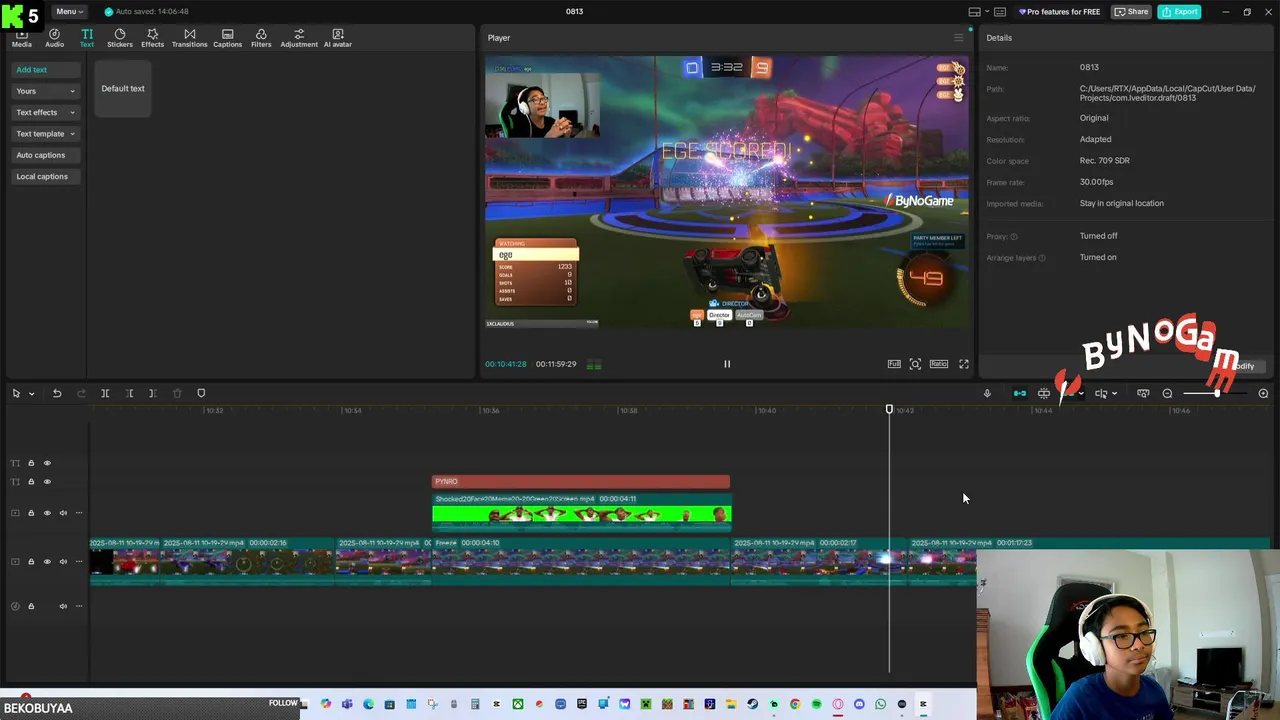The width and height of the screenshot is (1280, 720).
Task: Click the Proxy info icon
Action: (1014, 237)
